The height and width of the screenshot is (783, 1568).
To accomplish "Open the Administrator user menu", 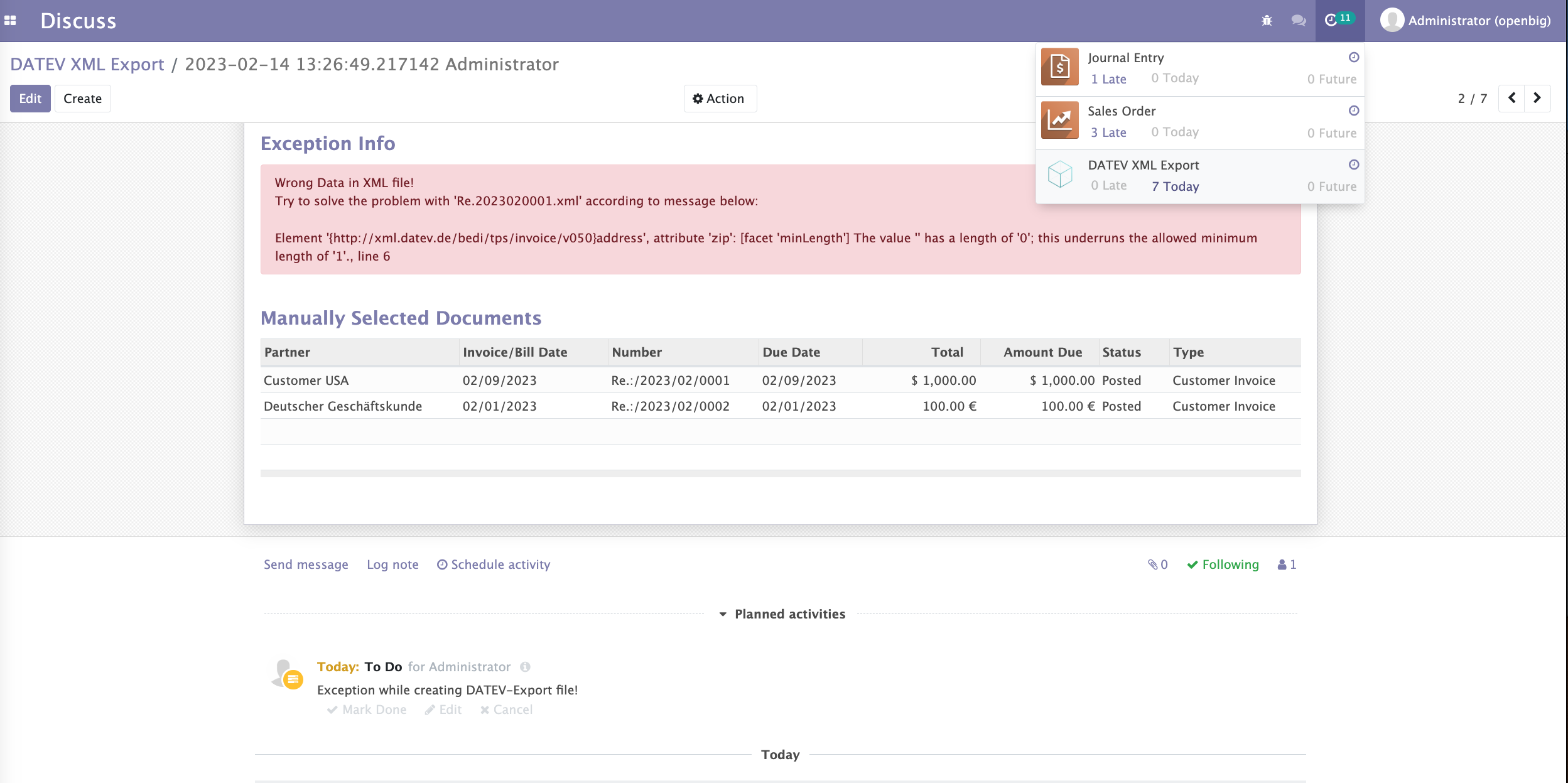I will point(1465,21).
